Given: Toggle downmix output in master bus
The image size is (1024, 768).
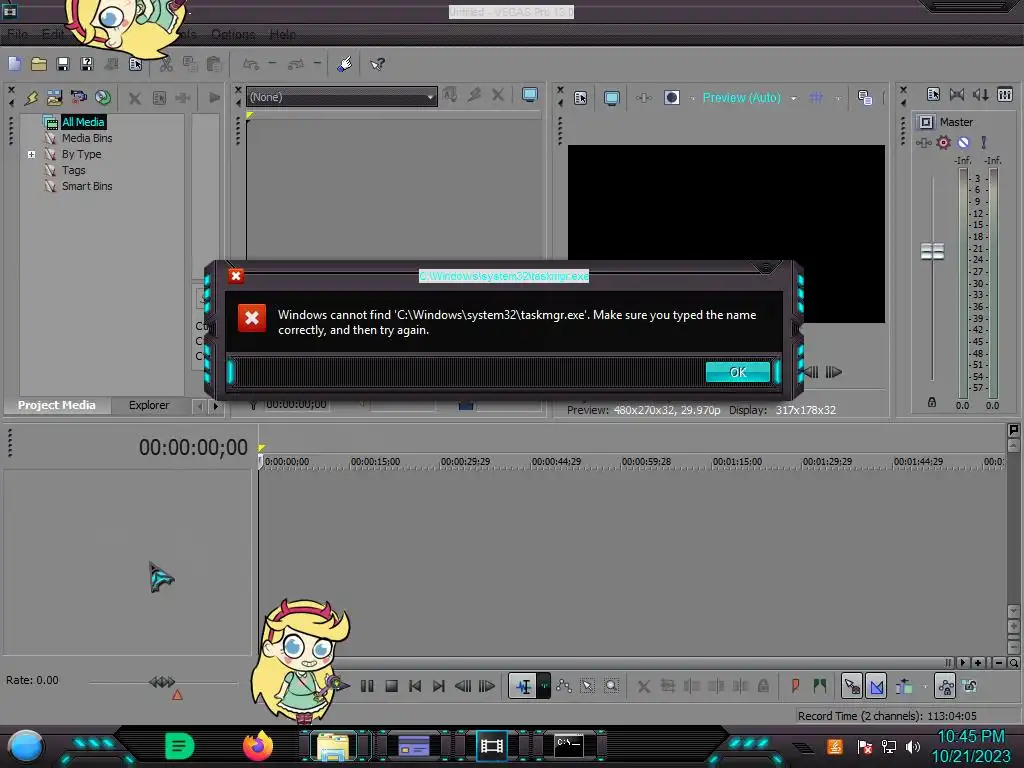Looking at the screenshot, I should [957, 95].
